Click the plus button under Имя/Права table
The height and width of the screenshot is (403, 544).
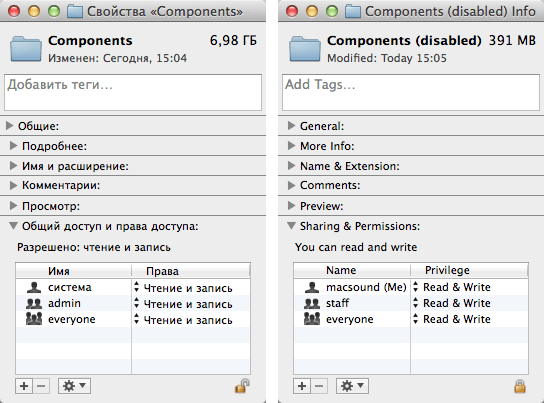pyautogui.click(x=24, y=386)
